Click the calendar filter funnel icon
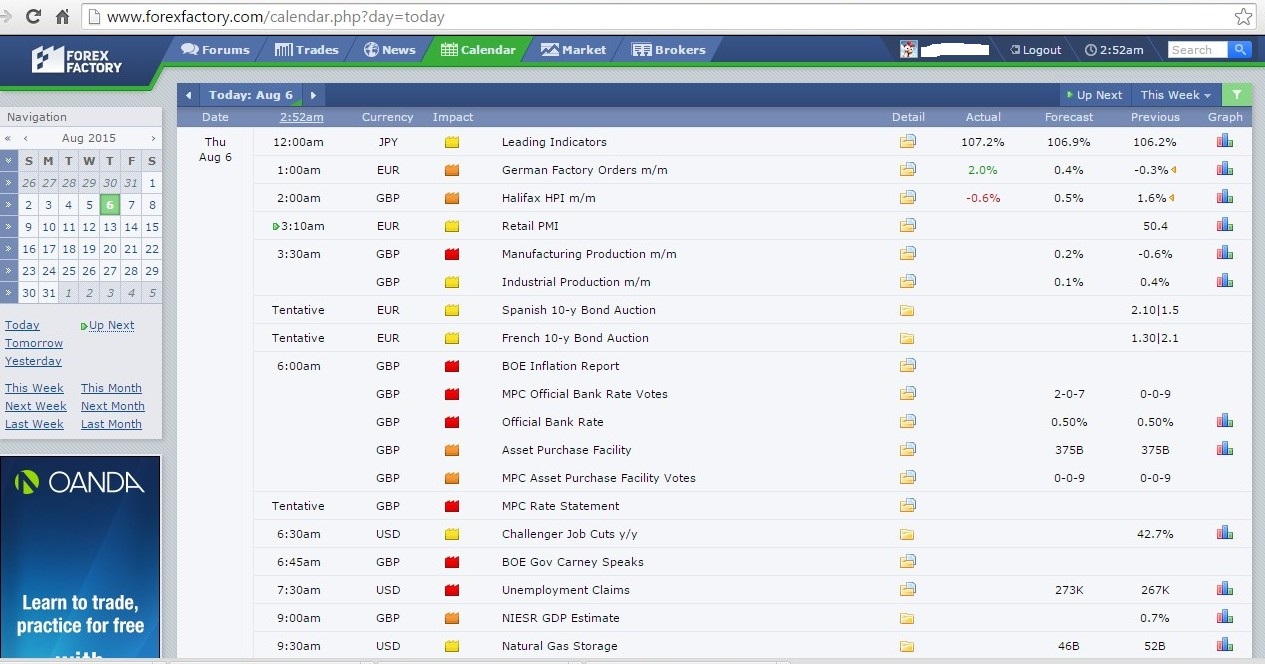The height and width of the screenshot is (664, 1265). click(x=1237, y=95)
